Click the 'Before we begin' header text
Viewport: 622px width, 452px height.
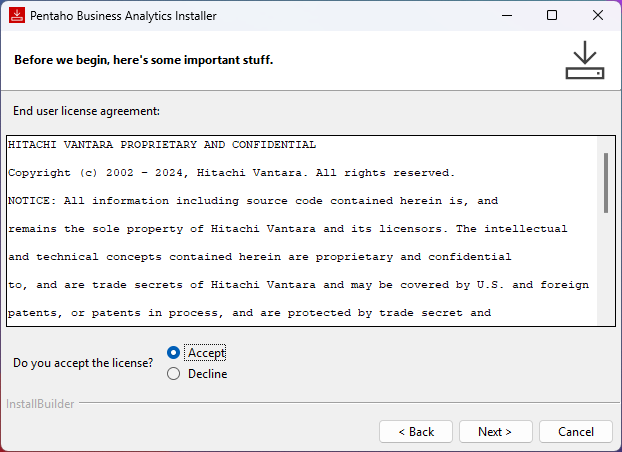[x=143, y=60]
